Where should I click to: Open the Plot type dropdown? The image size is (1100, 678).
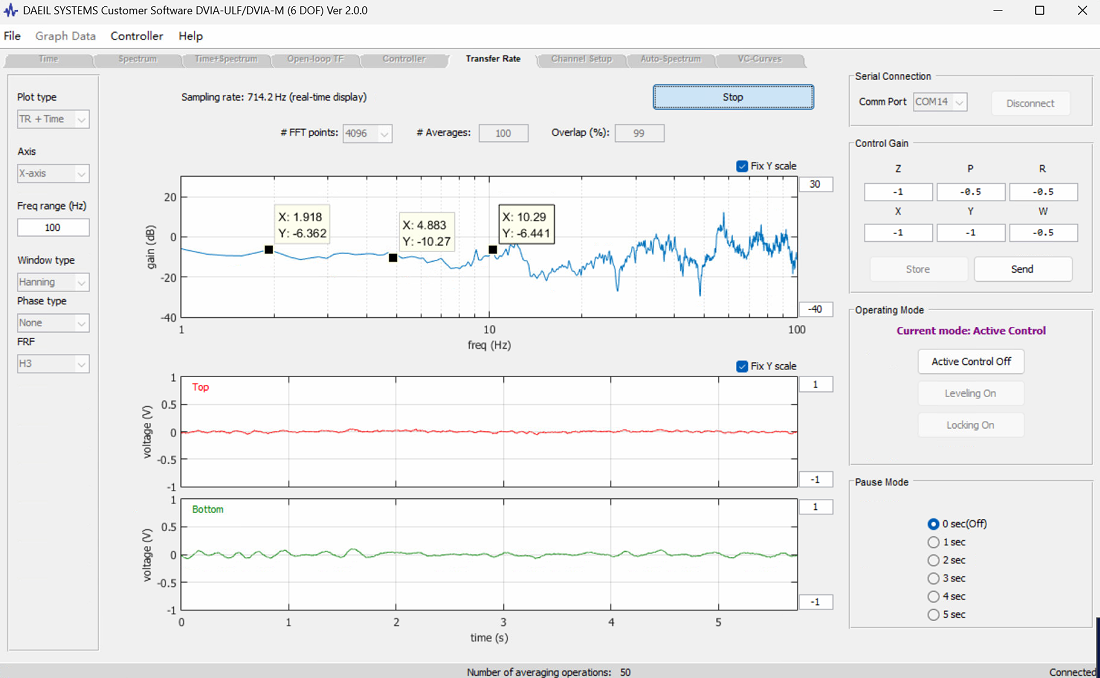point(53,119)
